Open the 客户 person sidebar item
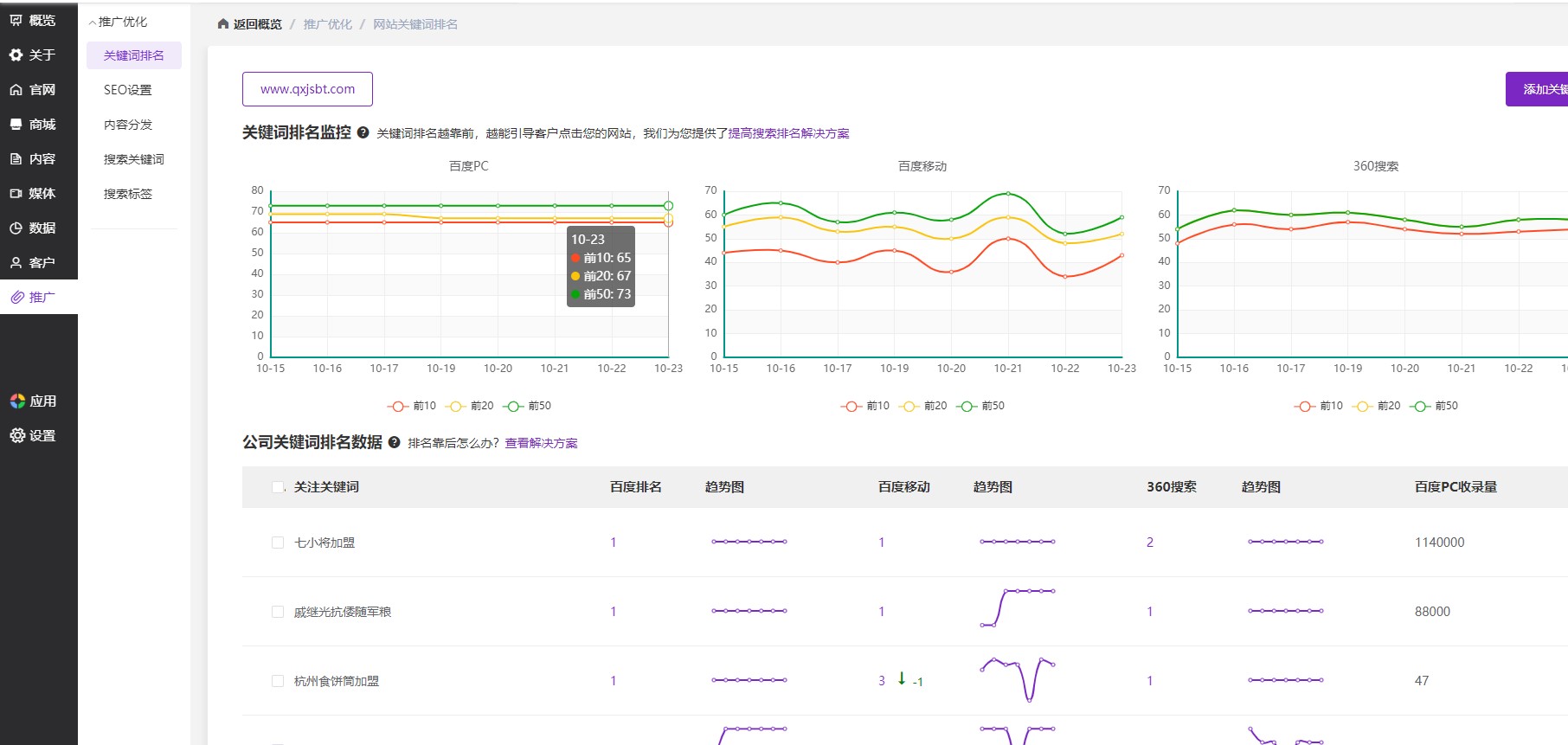The width and height of the screenshot is (1568, 745). (39, 262)
